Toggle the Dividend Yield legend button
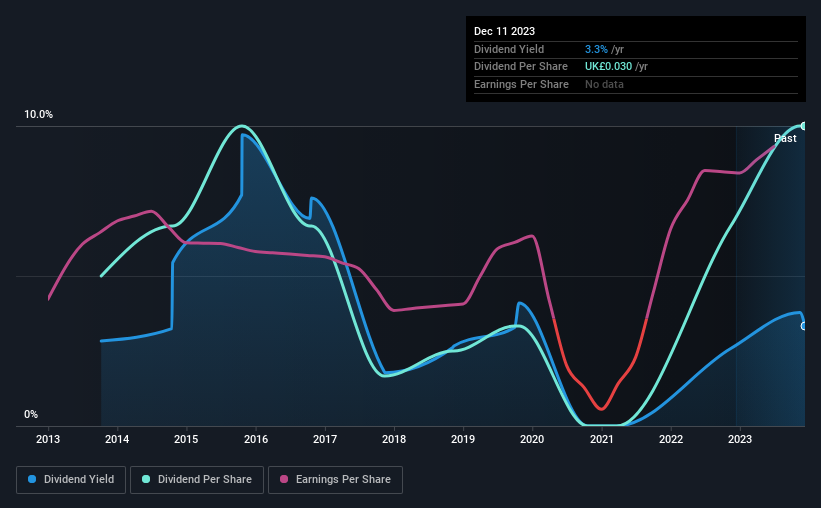This screenshot has width=821, height=508. [71, 480]
